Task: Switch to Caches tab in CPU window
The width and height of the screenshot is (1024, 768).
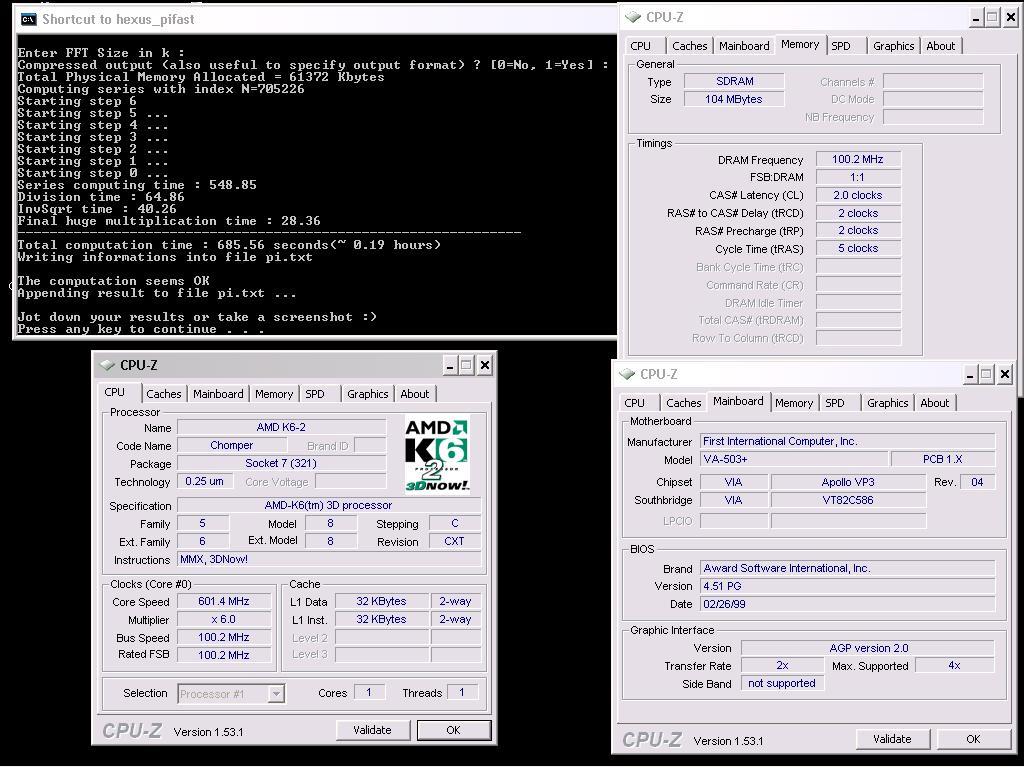Action: (x=163, y=394)
